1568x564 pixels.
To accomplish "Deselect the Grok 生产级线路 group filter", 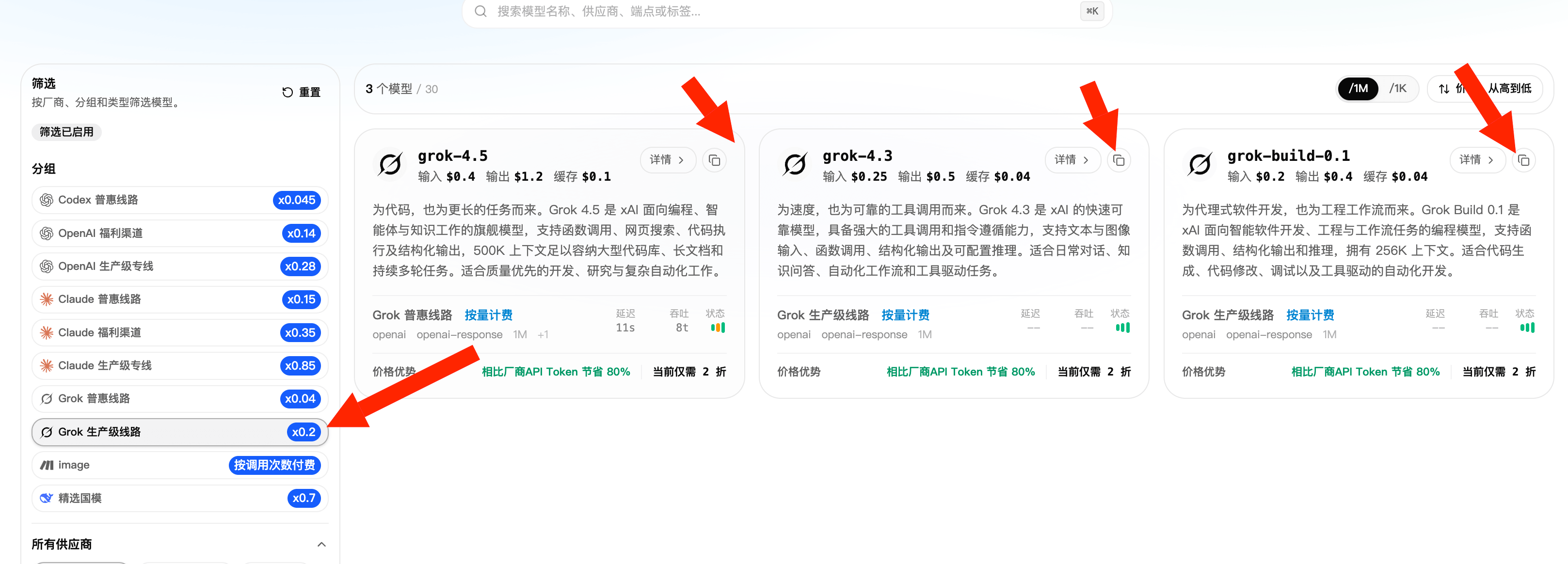I will click(x=179, y=432).
